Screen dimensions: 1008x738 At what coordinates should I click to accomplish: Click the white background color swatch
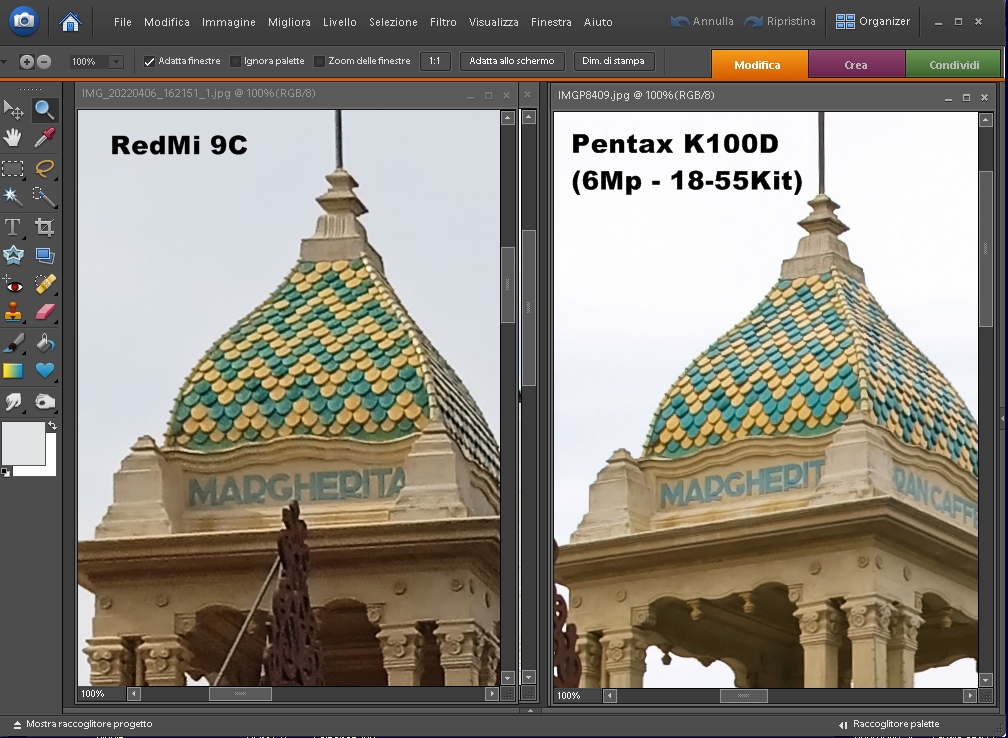pyautogui.click(x=50, y=466)
